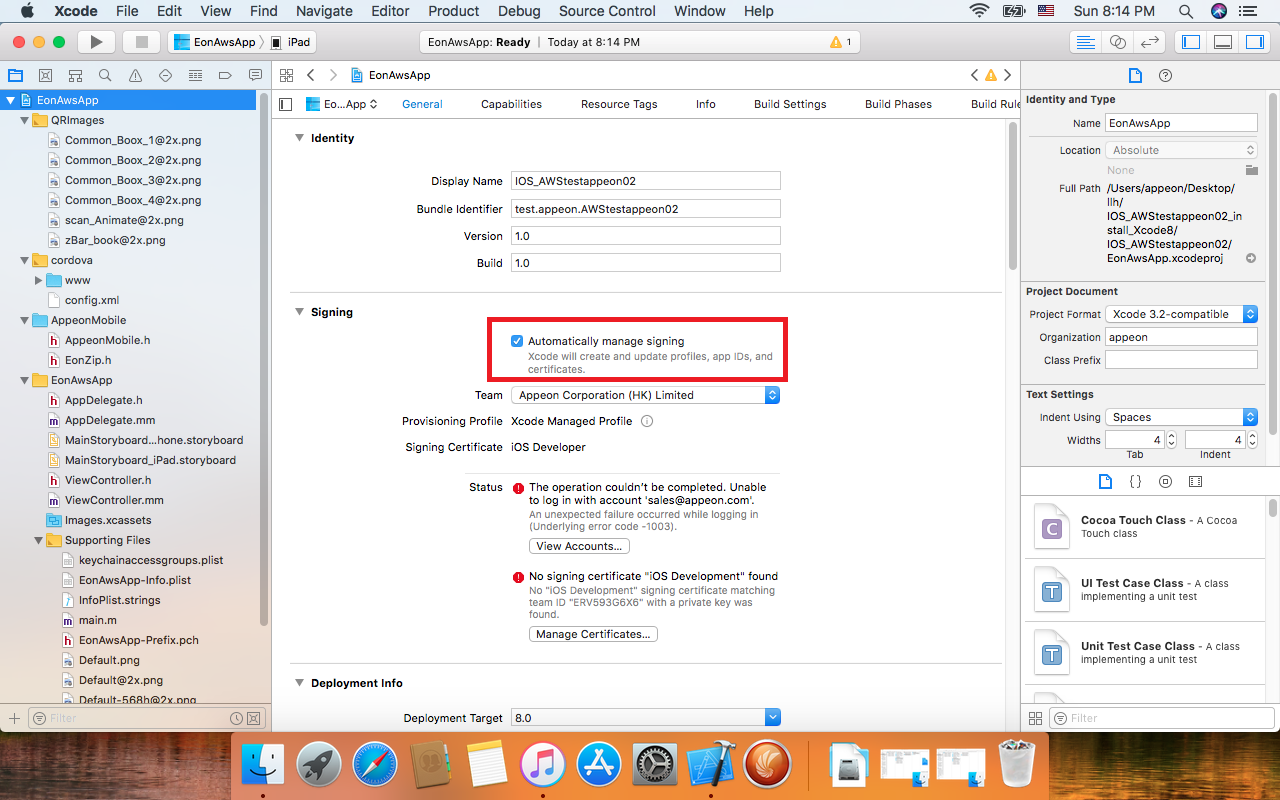Open the Find navigator magnifier icon
This screenshot has height=800, width=1280.
[x=105, y=75]
